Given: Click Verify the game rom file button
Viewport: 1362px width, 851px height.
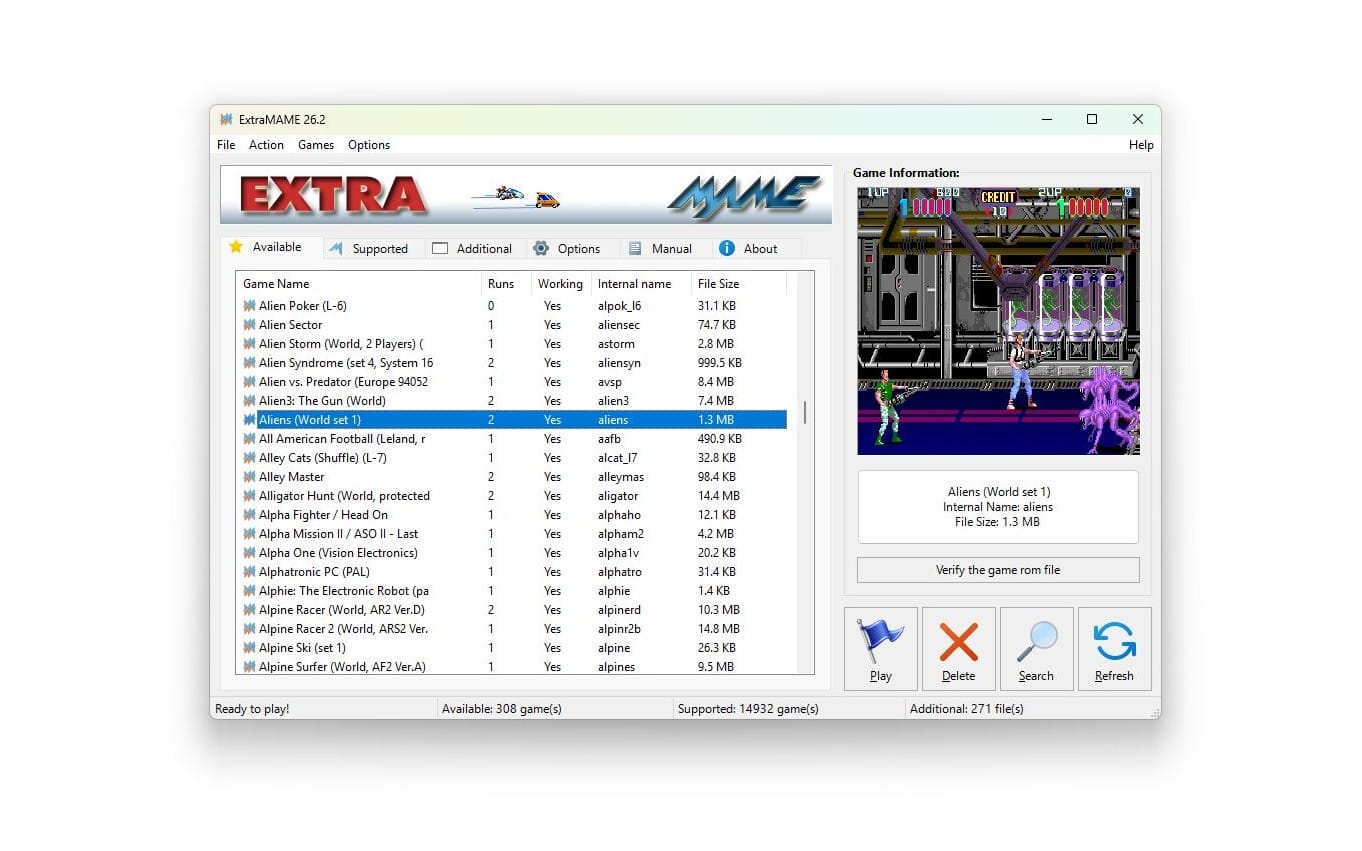Looking at the screenshot, I should click(998, 570).
